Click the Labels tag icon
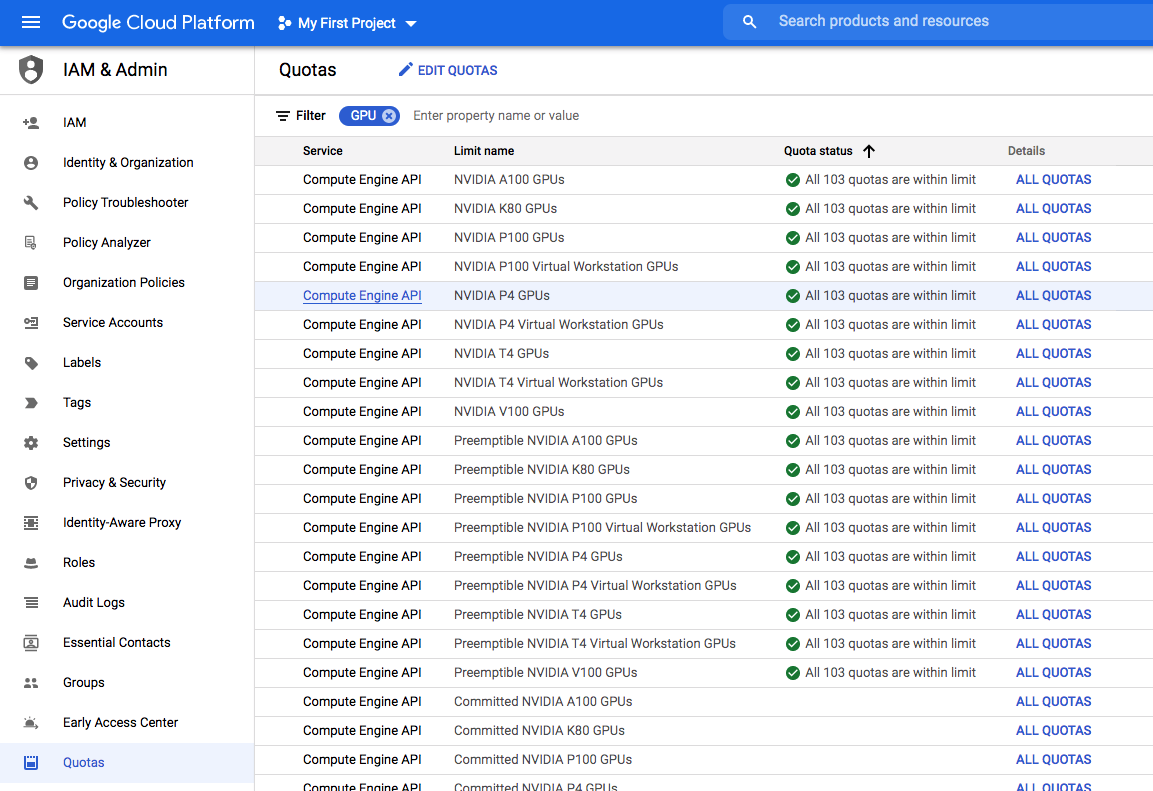The width and height of the screenshot is (1153, 791). click(31, 363)
